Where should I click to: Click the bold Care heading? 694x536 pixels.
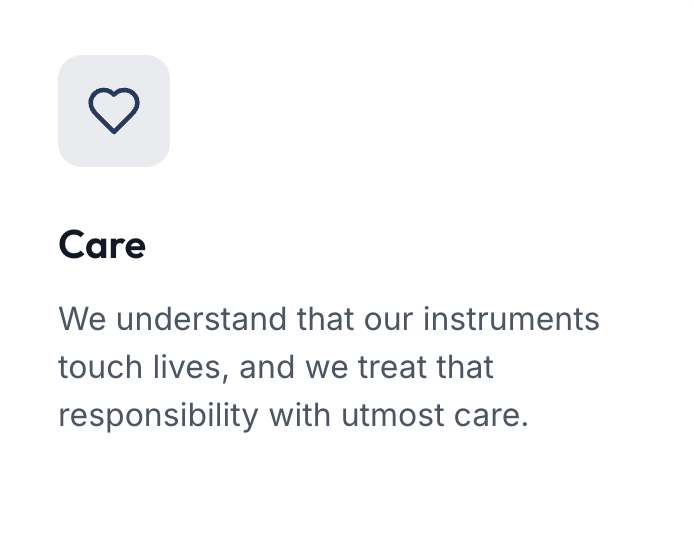[102, 244]
